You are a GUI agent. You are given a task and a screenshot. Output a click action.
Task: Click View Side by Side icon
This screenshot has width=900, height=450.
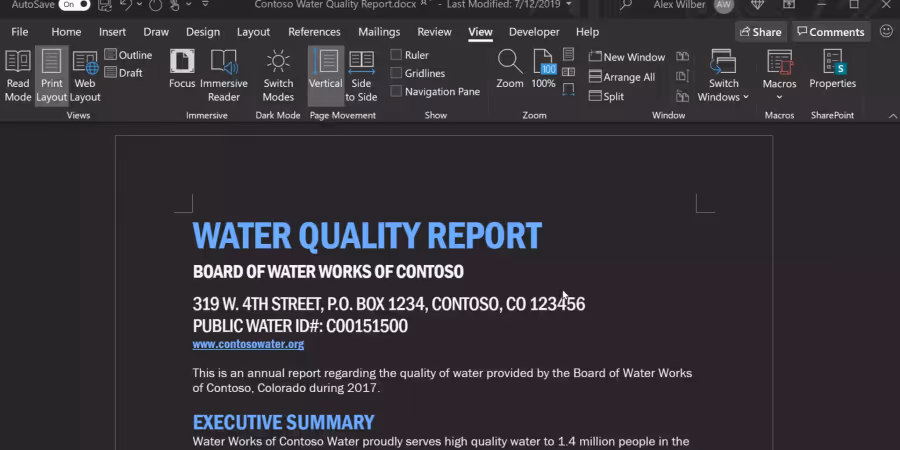pos(682,56)
